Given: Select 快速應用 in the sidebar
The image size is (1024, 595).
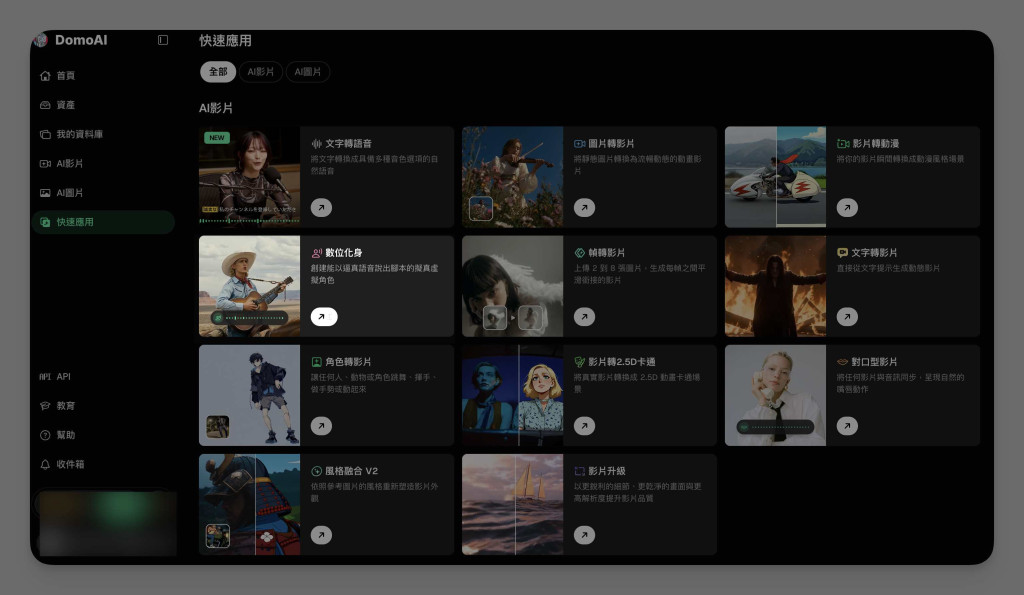Looking at the screenshot, I should pyautogui.click(x=103, y=222).
